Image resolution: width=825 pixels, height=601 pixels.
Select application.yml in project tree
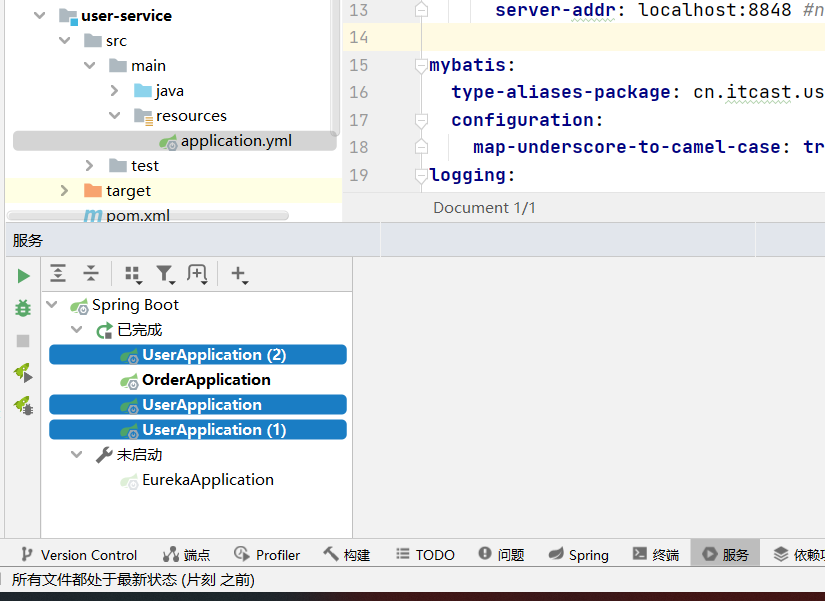pyautogui.click(x=175, y=141)
